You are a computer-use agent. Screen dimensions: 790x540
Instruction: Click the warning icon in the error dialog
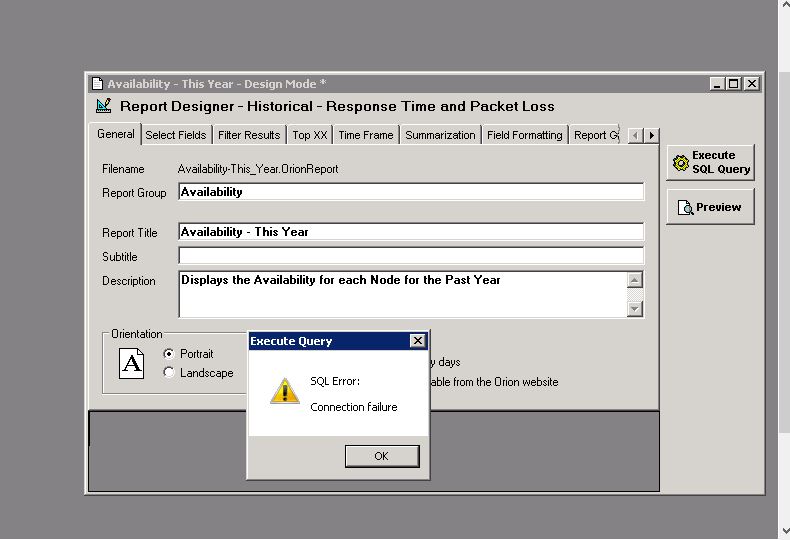[x=285, y=391]
